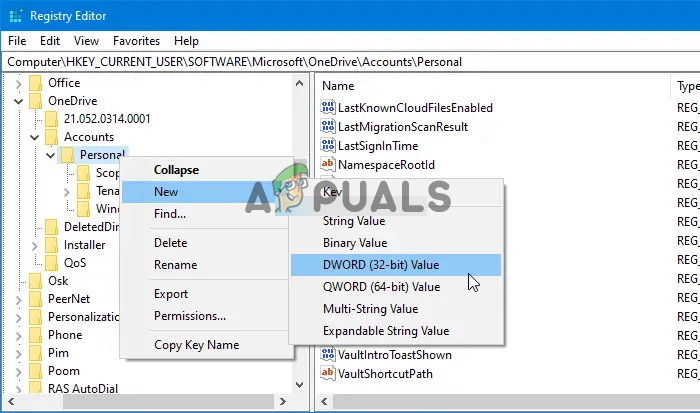
Task: Expand the PeerNet key
Action: point(18,300)
